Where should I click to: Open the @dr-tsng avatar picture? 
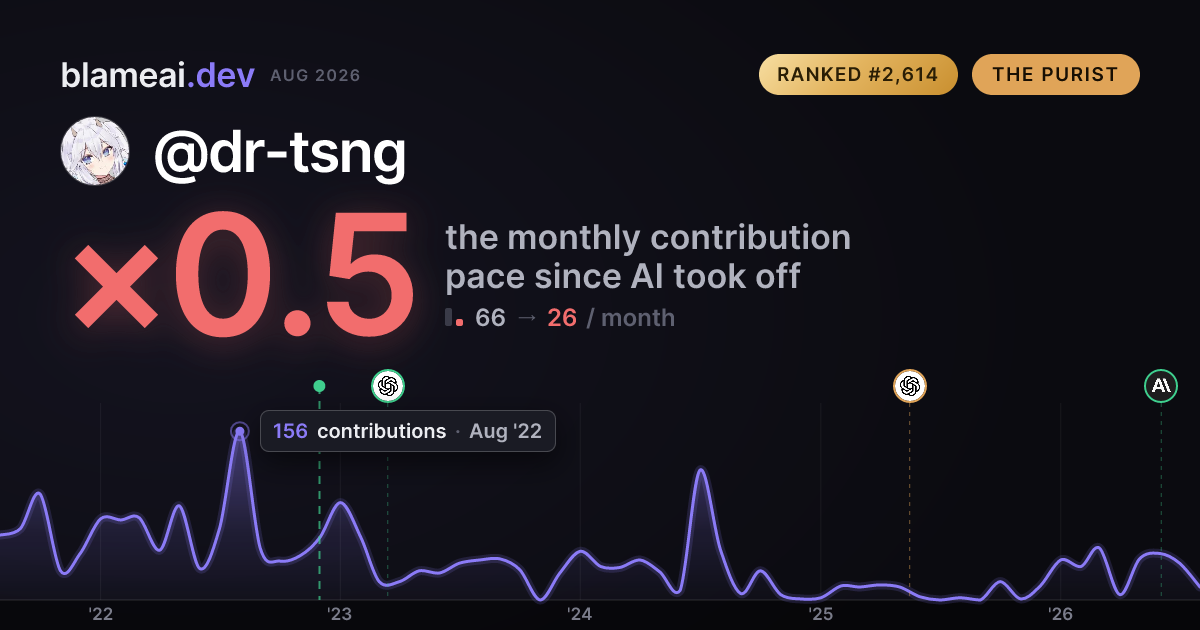(95, 151)
